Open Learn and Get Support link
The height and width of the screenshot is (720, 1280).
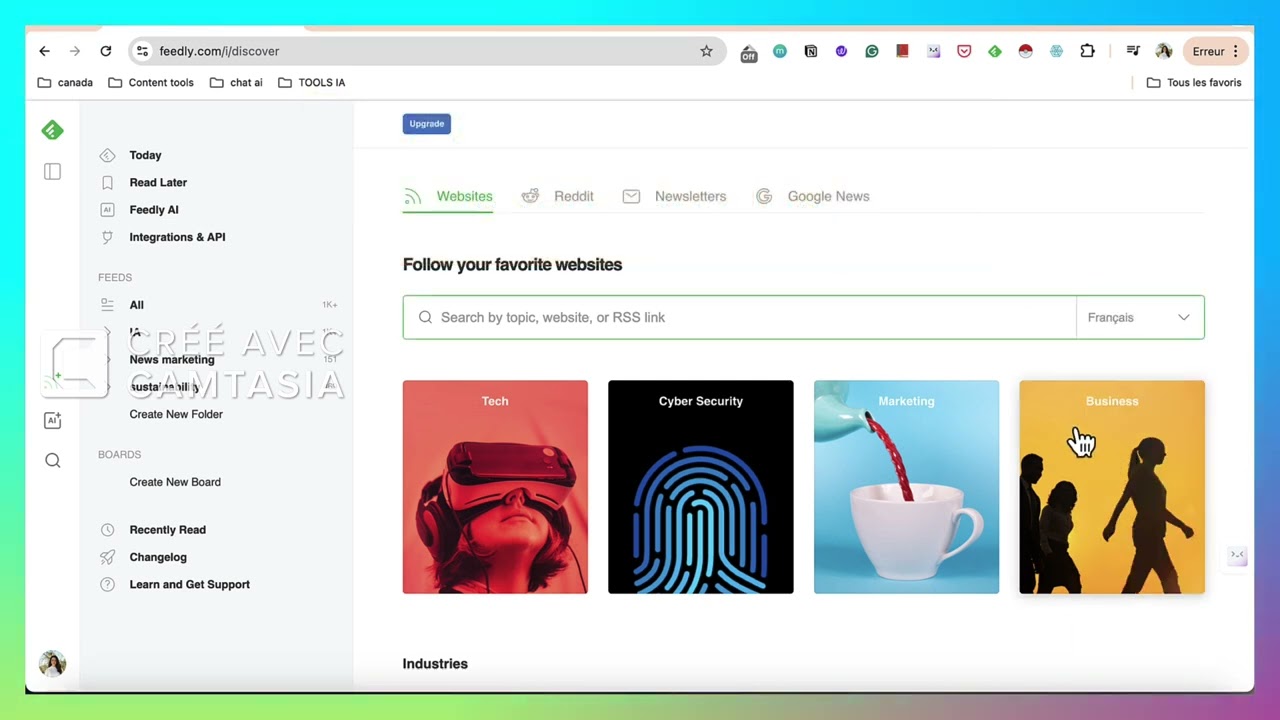click(x=189, y=584)
